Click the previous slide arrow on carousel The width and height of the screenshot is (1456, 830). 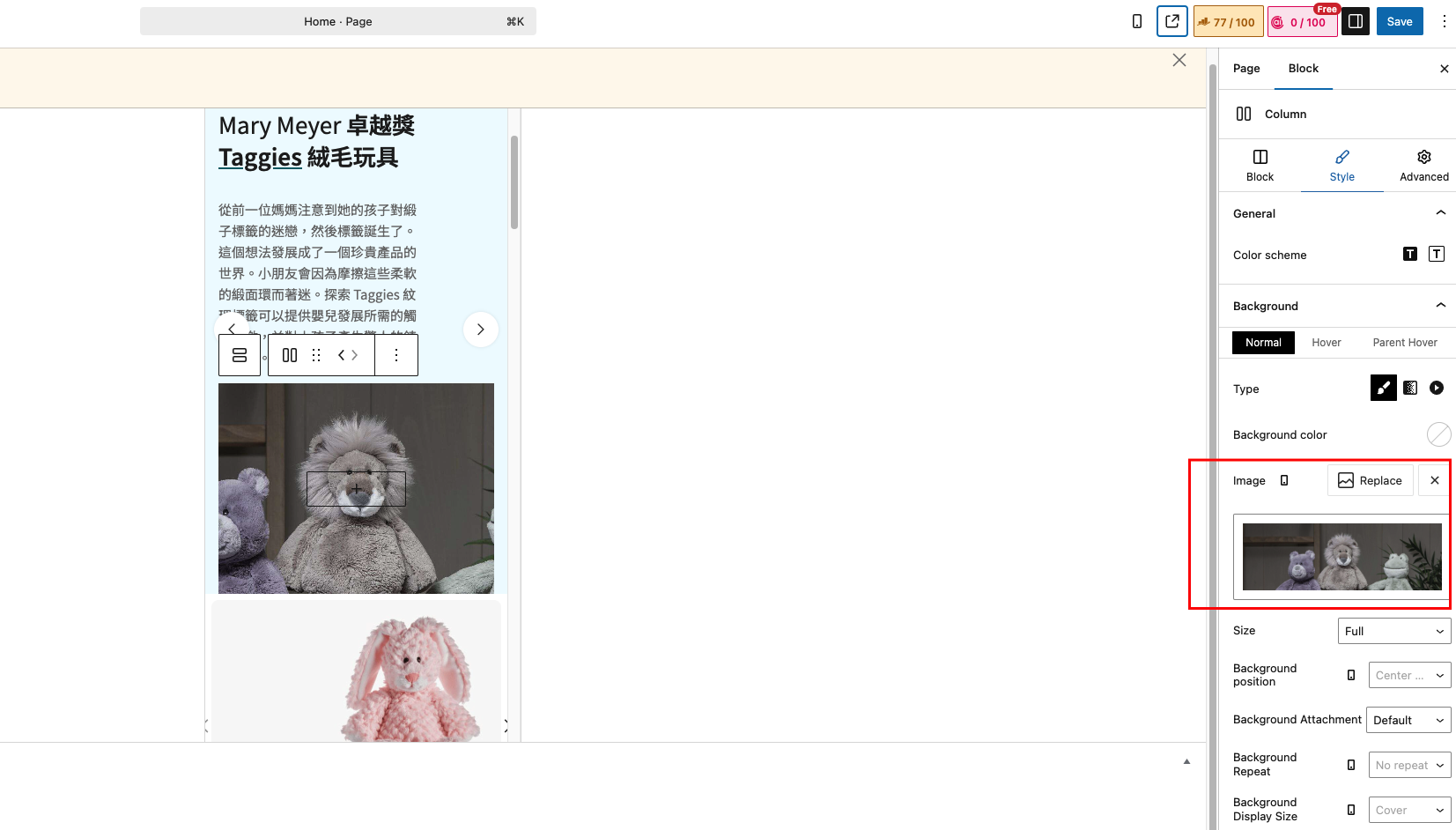(x=232, y=329)
